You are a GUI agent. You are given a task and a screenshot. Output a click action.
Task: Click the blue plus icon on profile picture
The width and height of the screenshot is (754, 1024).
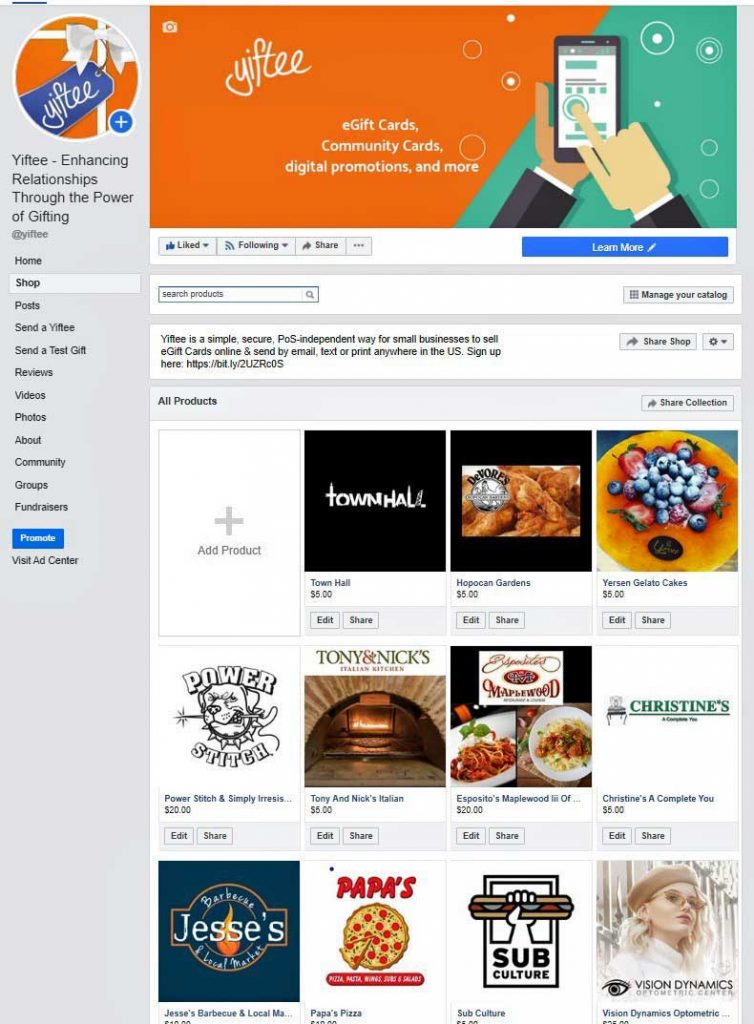[x=121, y=122]
